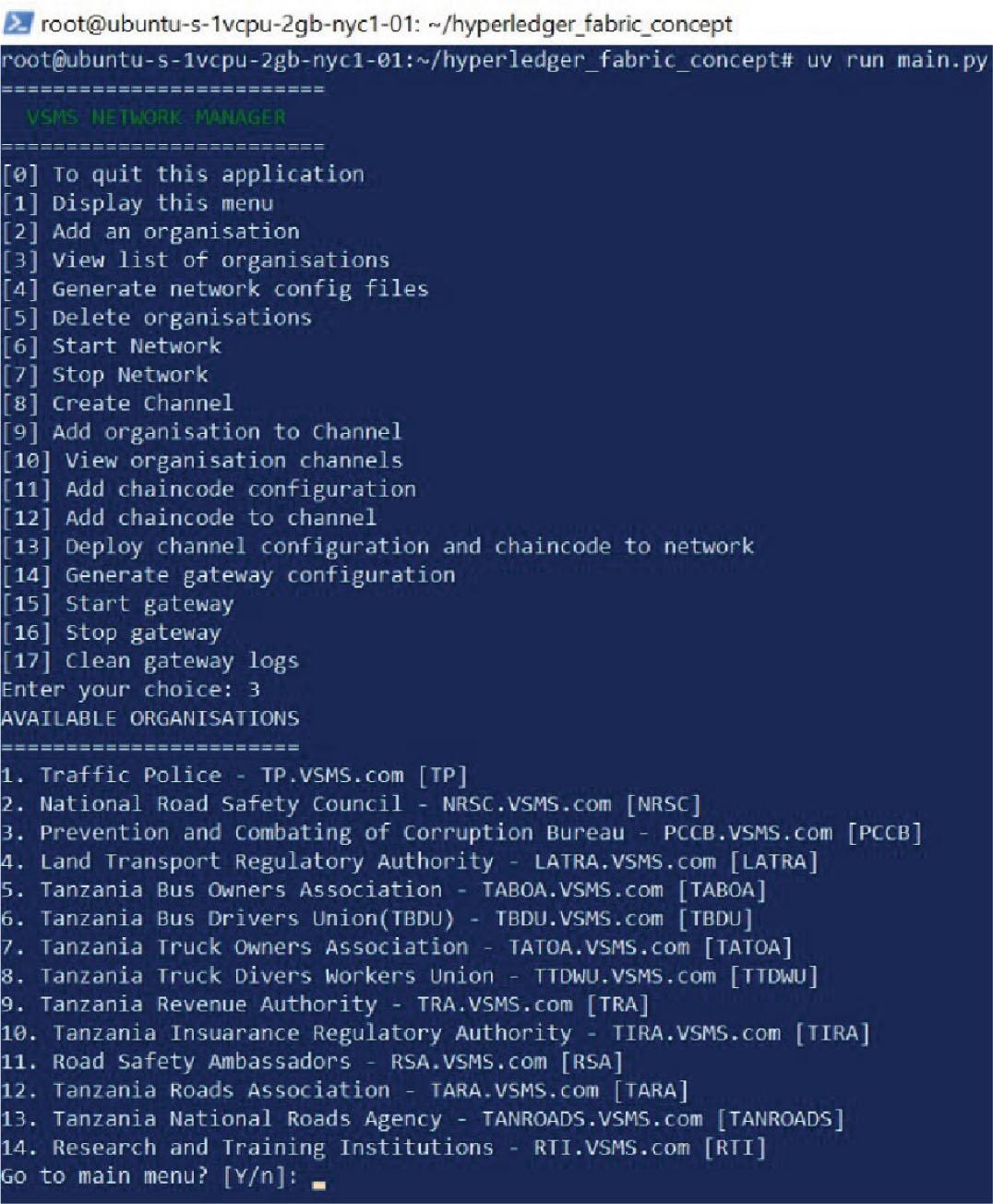Click the AVAILABLE ORGANISATIONS heading
Viewport: 993px width, 1204px height.
(150, 717)
